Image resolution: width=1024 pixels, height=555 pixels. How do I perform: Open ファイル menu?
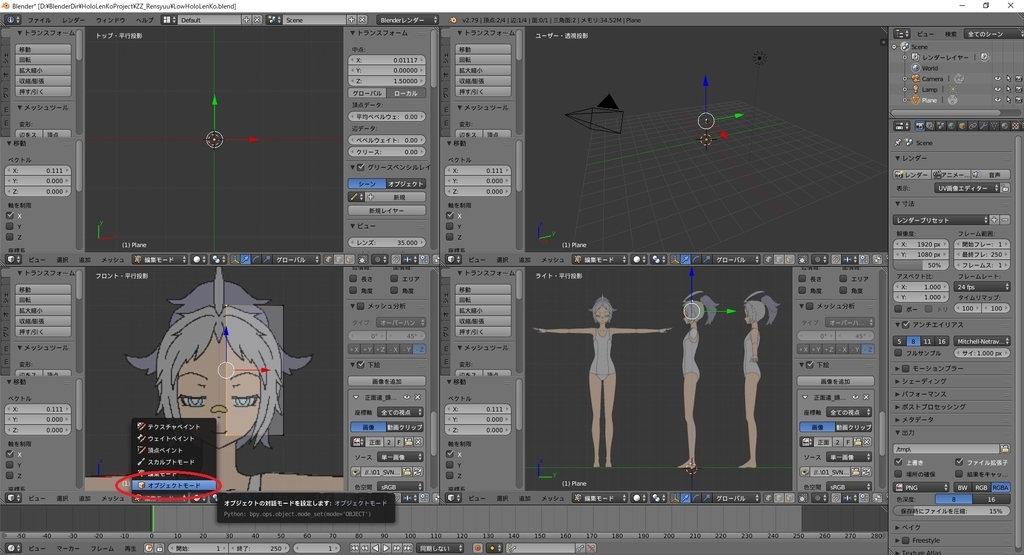pyautogui.click(x=39, y=20)
